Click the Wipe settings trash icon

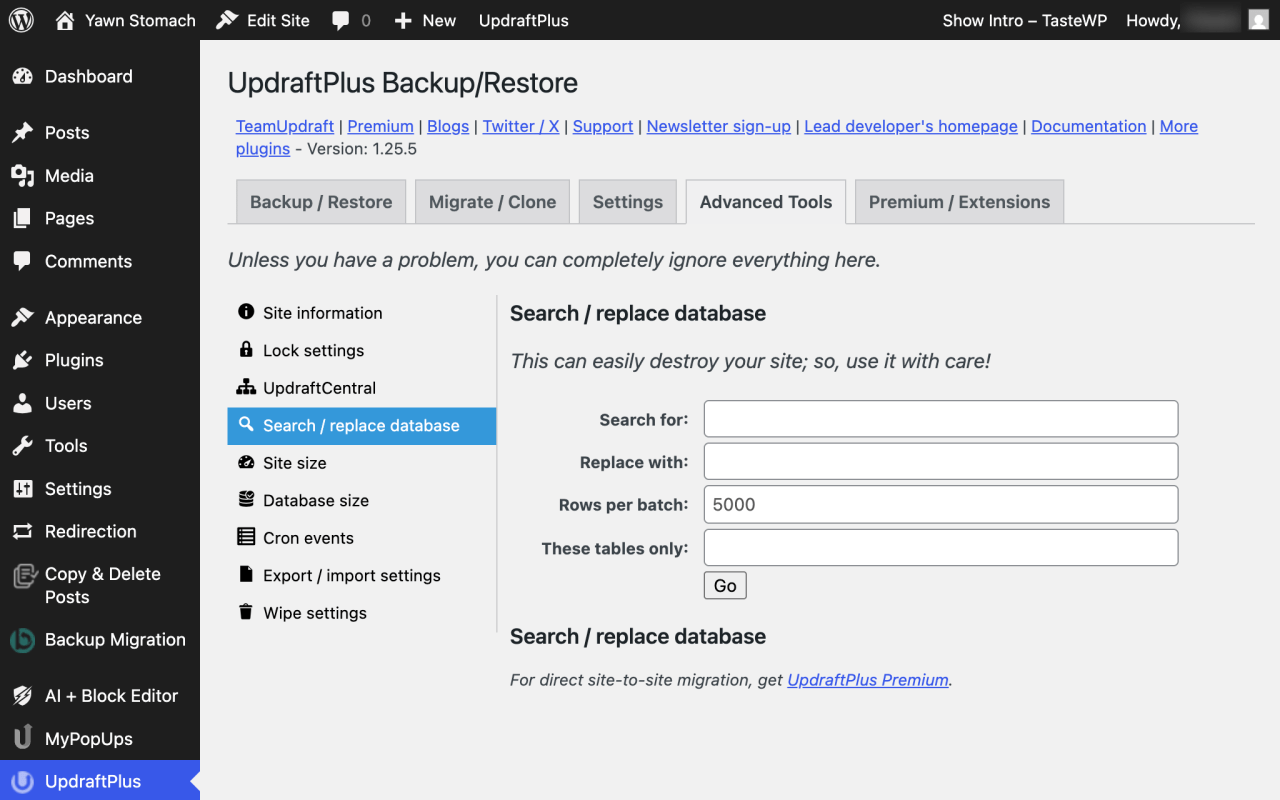[x=246, y=612]
